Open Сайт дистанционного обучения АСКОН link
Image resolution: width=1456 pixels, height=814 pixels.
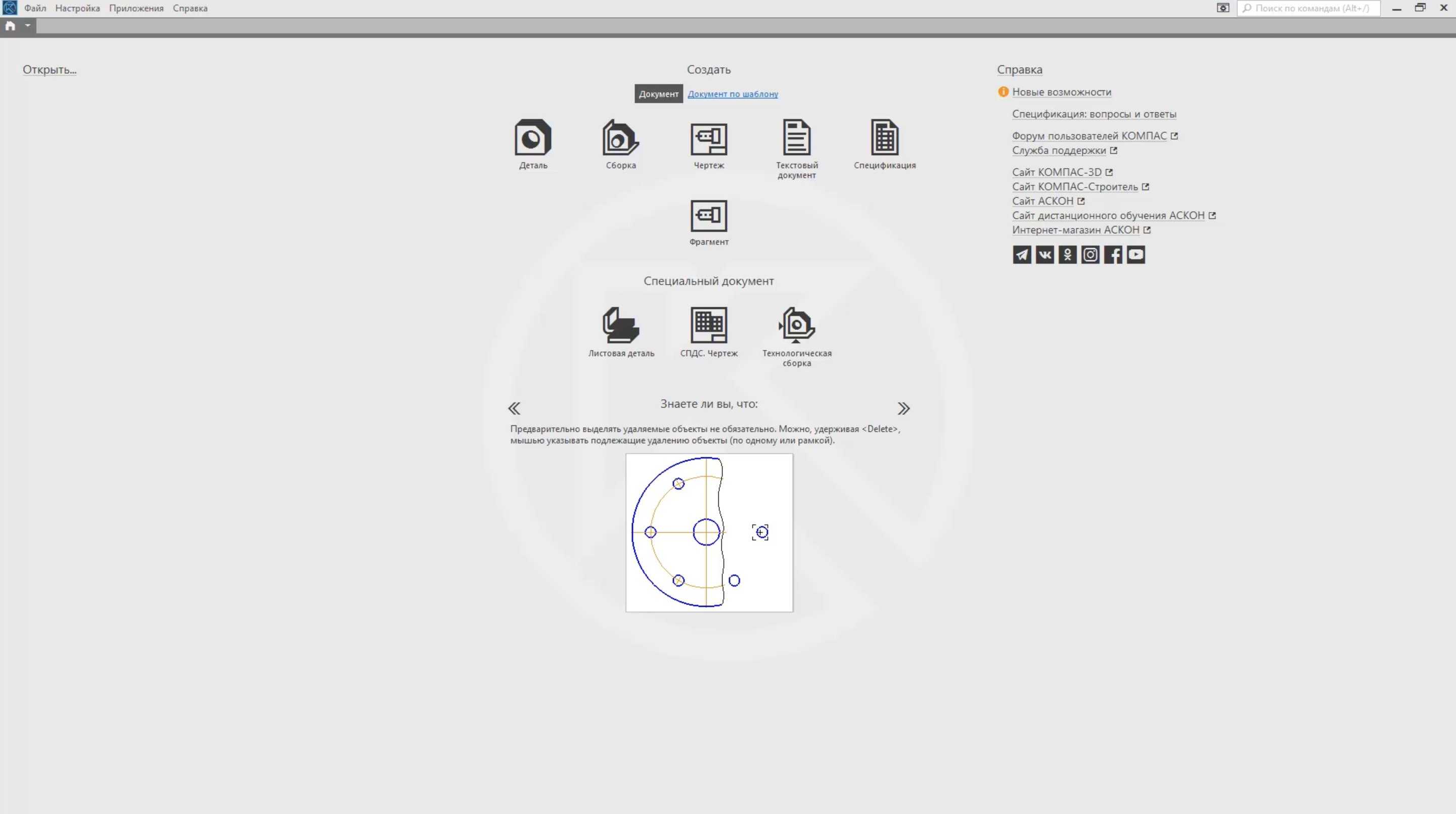coord(1108,216)
